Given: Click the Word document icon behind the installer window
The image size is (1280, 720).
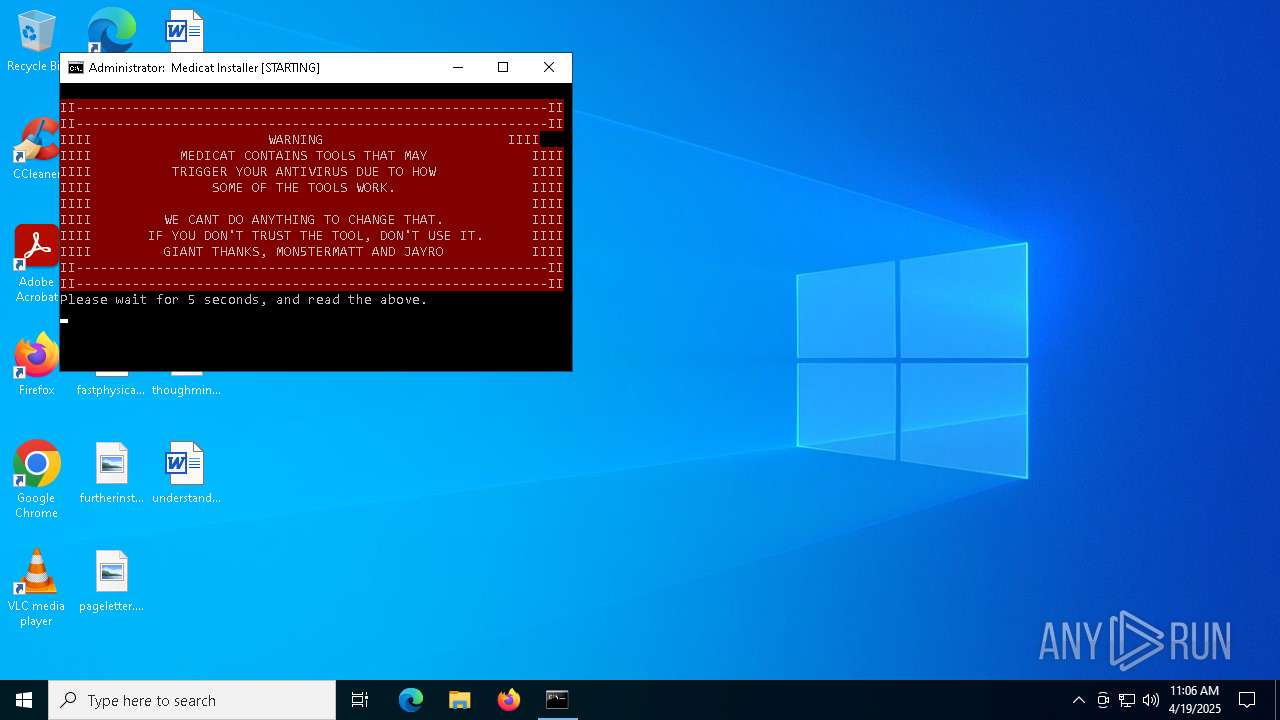Looking at the screenshot, I should (186, 30).
